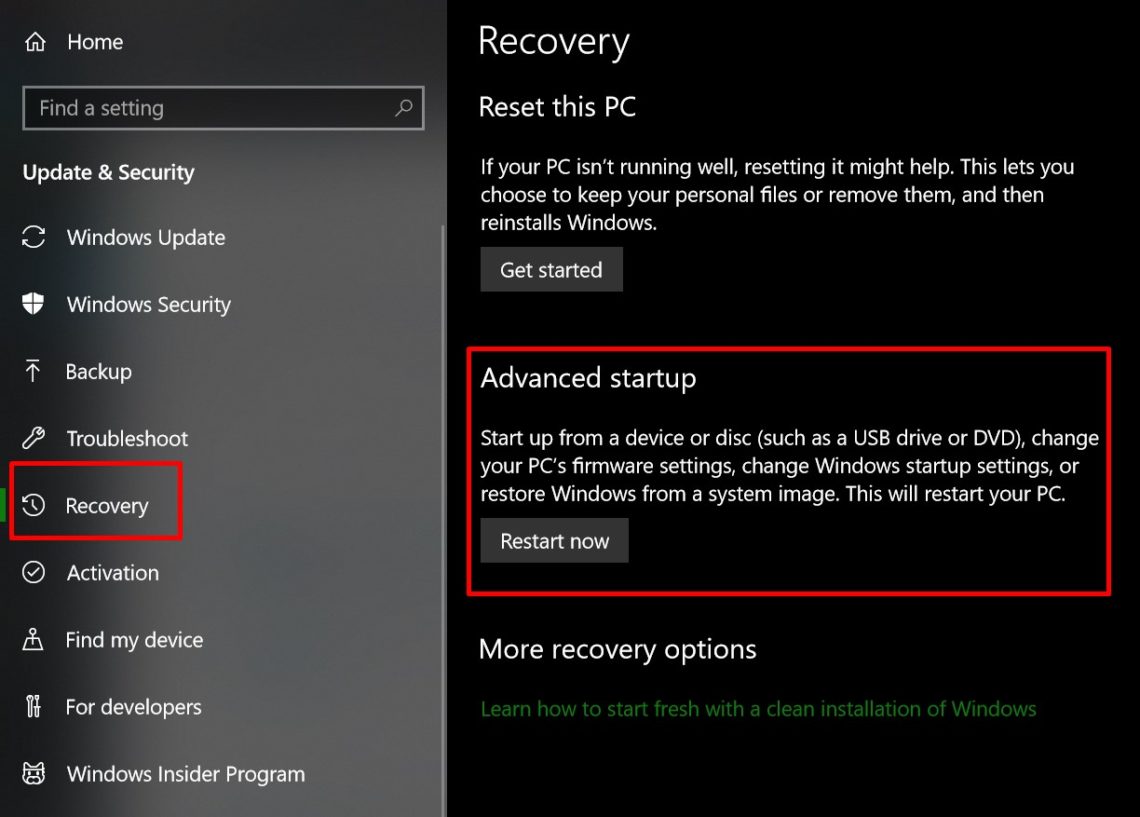Click the sidebar vertical scrollbar
Image resolution: width=1140 pixels, height=817 pixels.
[444, 500]
